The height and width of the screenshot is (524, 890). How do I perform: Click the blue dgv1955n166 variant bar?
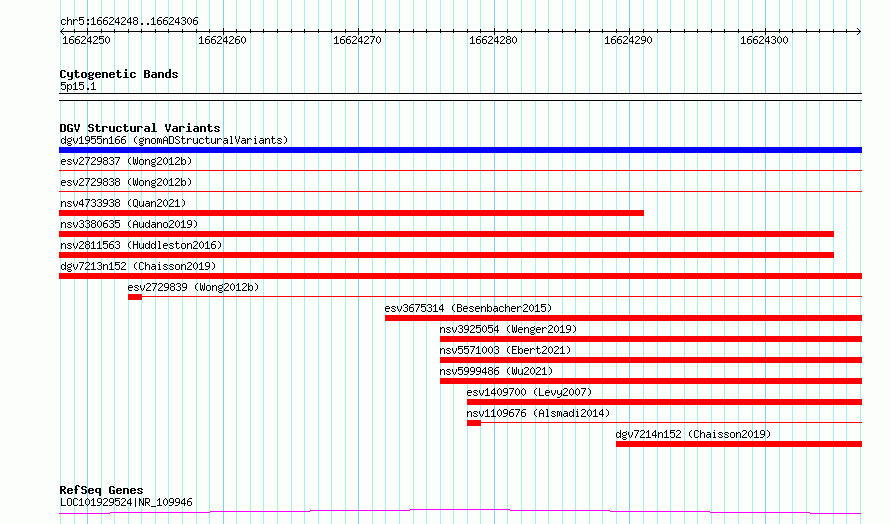pos(460,150)
